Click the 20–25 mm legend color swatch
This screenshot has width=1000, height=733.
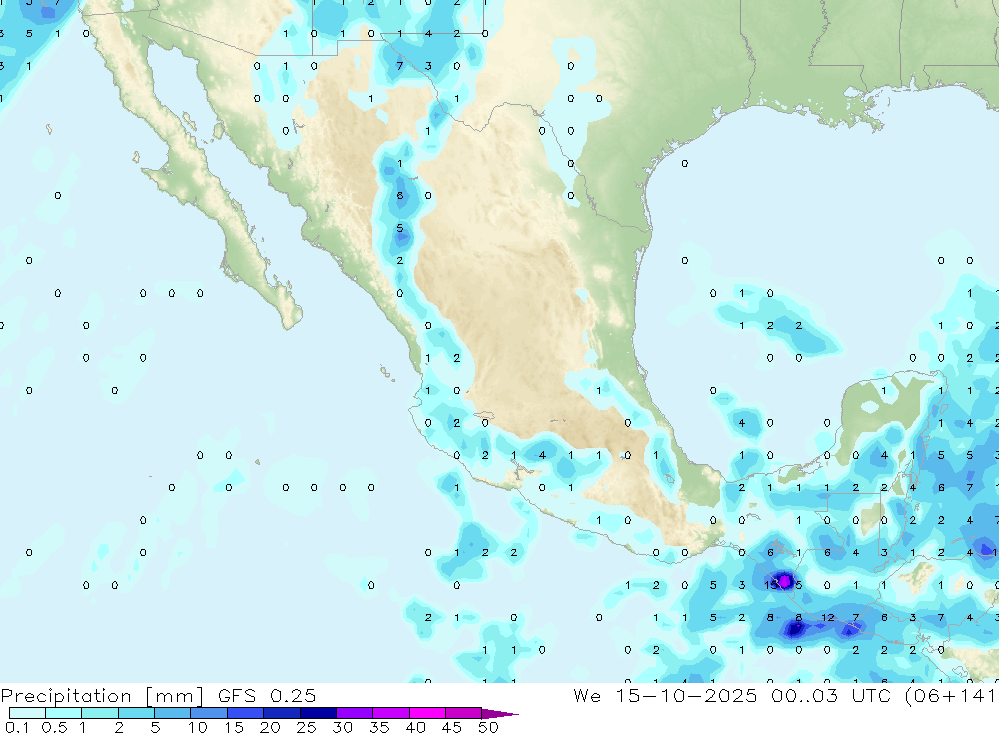[x=282, y=713]
